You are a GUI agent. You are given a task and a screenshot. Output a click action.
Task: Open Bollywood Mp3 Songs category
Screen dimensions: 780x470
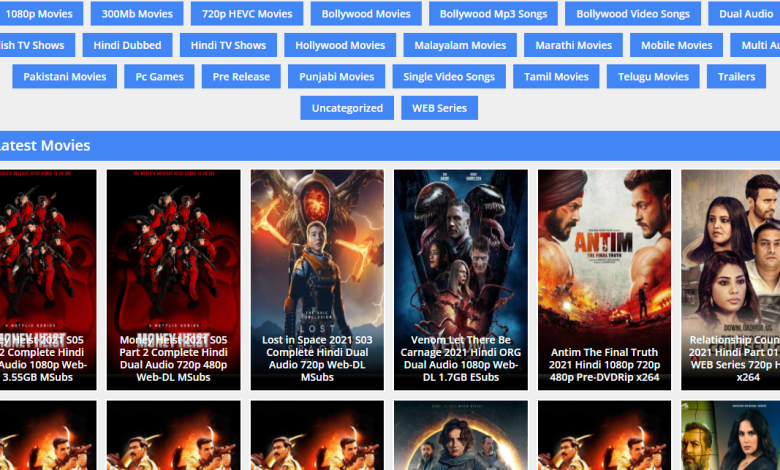[x=493, y=13]
